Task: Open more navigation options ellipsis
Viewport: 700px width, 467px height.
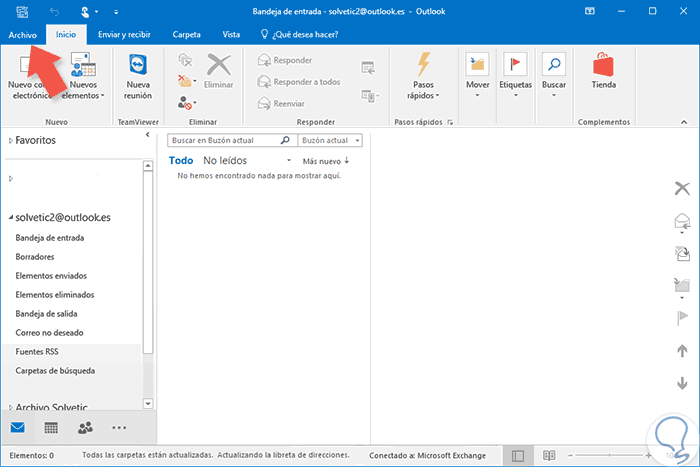Action: coord(119,428)
